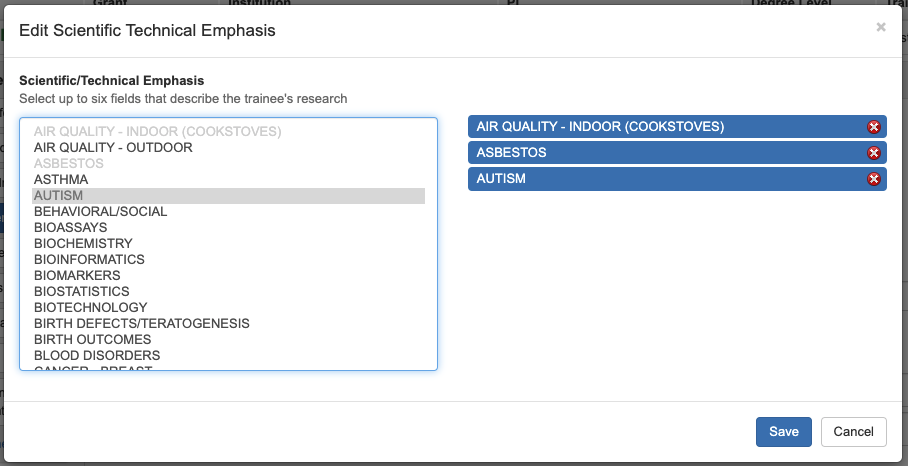908x466 pixels.
Task: Select BIOMARKERS field
Action: pos(77,276)
